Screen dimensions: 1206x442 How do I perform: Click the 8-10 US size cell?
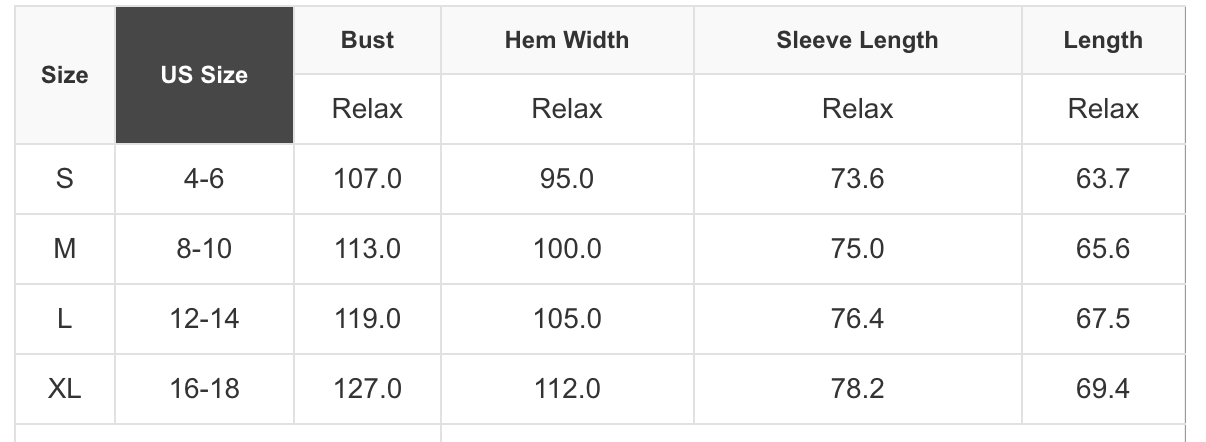click(204, 249)
